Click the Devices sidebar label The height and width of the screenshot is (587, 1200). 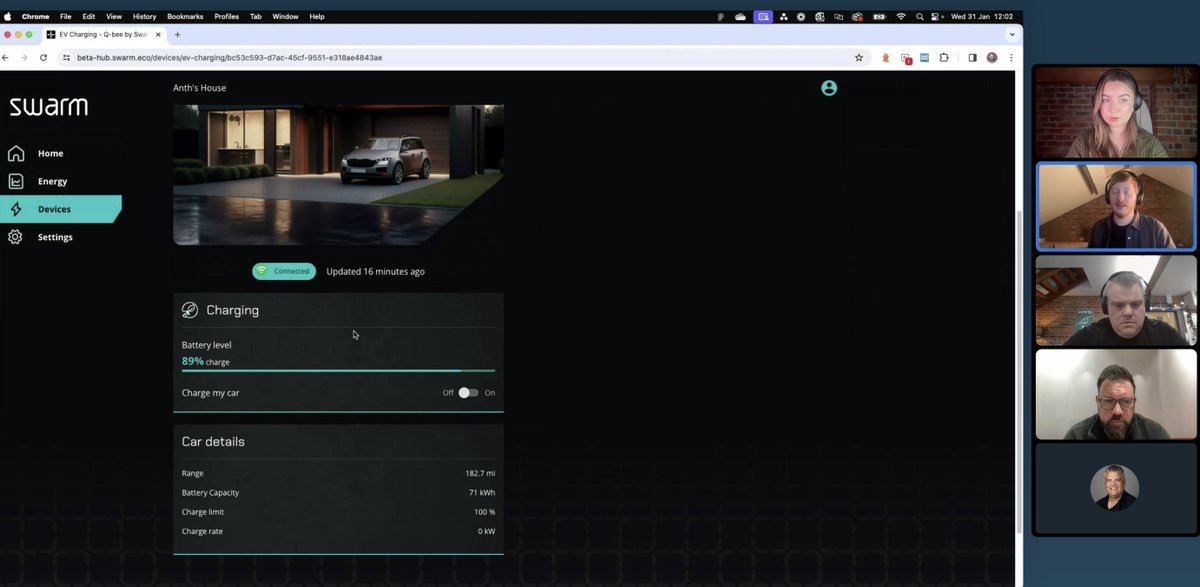54,209
